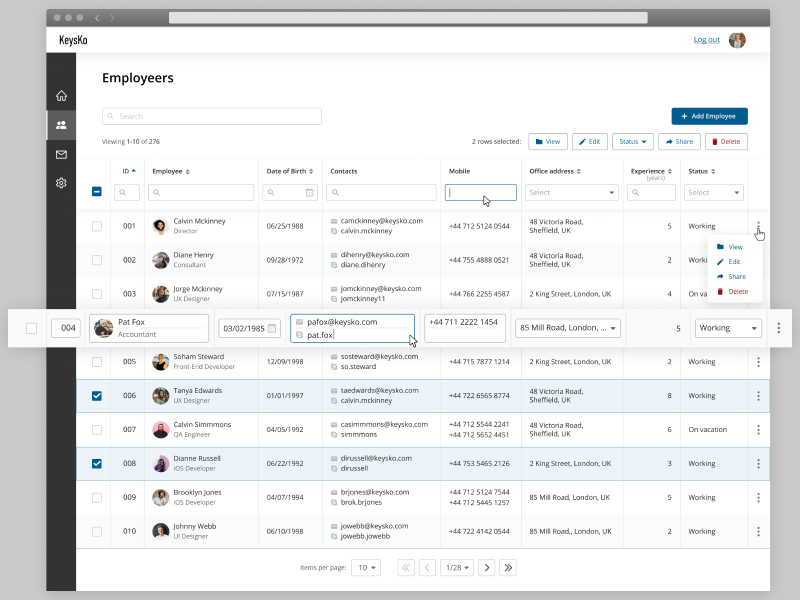The height and width of the screenshot is (600, 800).
Task: Choose Share from the row context menu
Action: tap(734, 277)
